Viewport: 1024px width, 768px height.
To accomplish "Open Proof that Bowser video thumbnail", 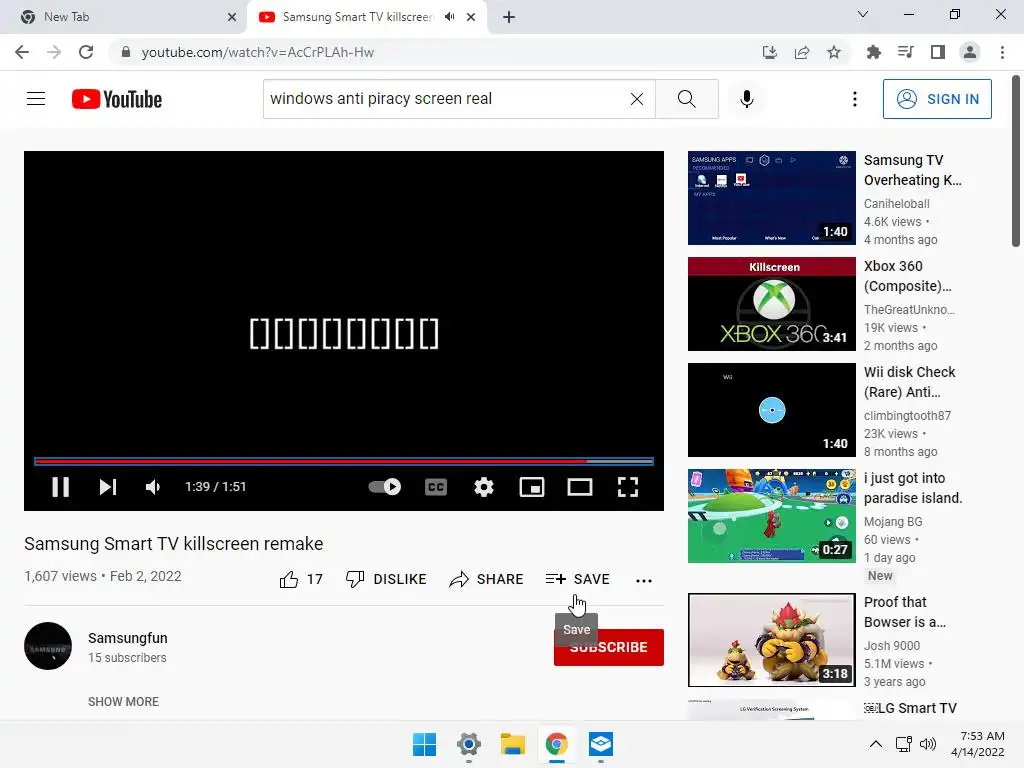I will [x=771, y=640].
